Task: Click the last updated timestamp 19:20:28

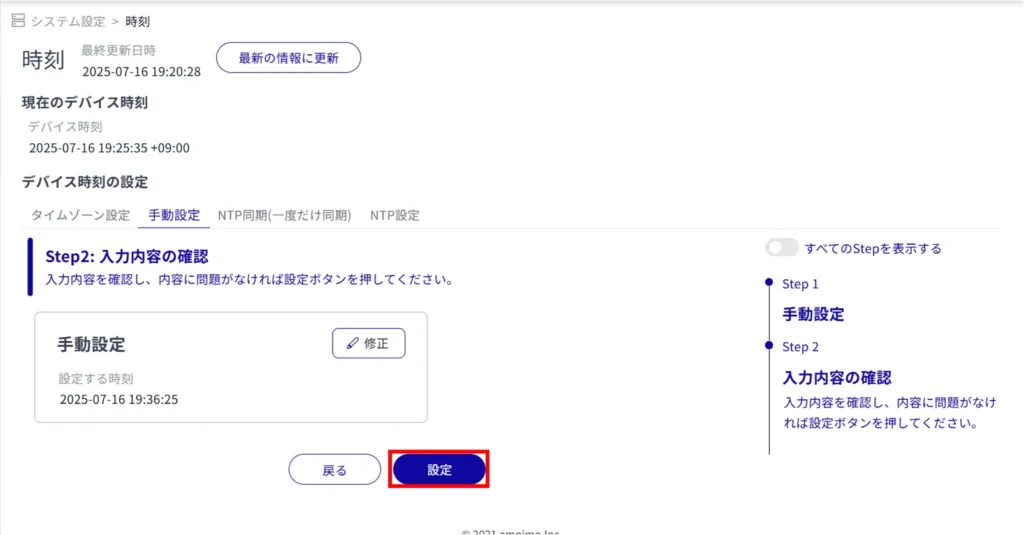Action: click(x=141, y=71)
